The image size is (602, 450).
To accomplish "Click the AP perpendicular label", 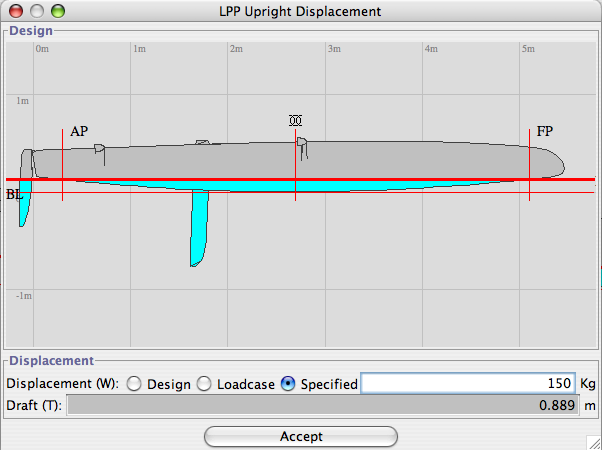I will (79, 131).
